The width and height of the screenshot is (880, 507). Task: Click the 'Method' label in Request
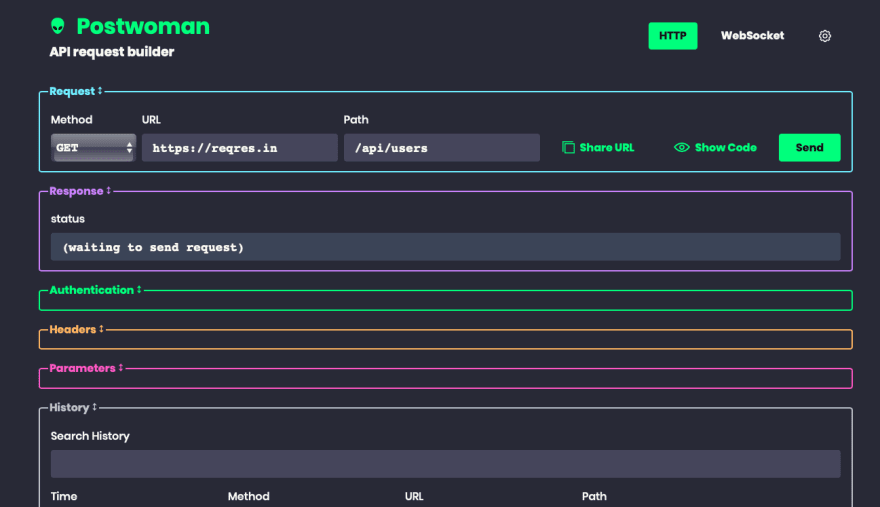coord(71,120)
